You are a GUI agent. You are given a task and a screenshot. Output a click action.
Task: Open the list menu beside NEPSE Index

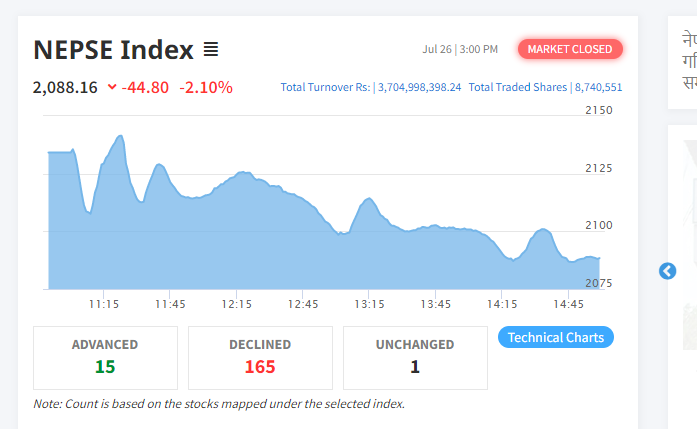click(x=211, y=49)
